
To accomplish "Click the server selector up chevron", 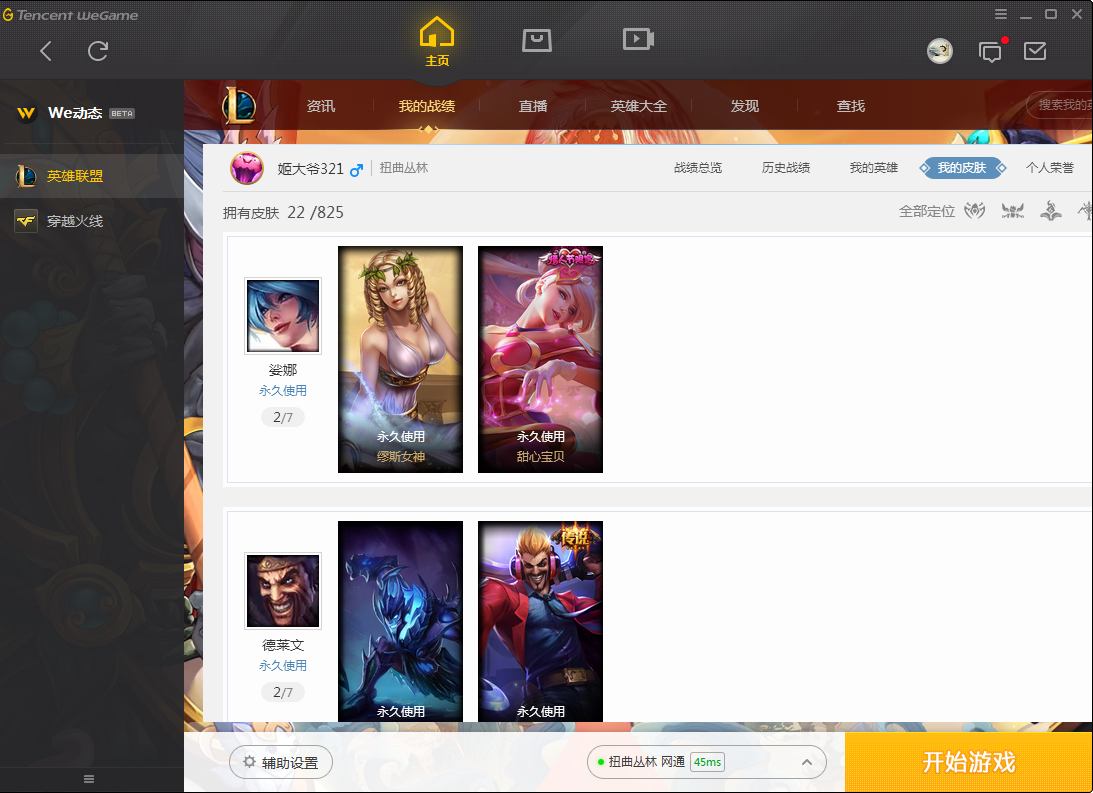I will click(x=807, y=762).
